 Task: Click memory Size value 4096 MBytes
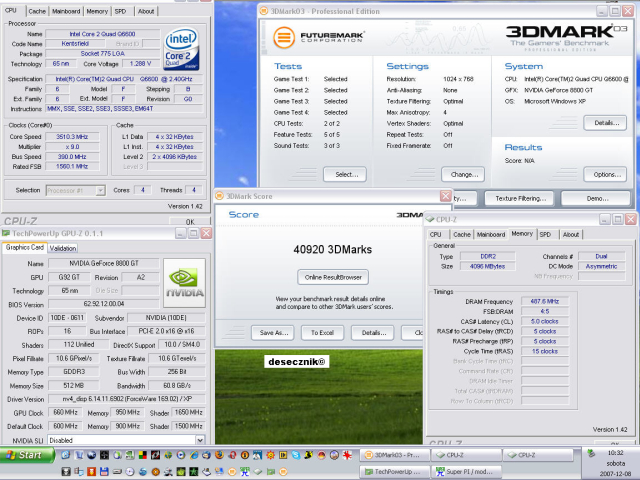click(x=487, y=266)
